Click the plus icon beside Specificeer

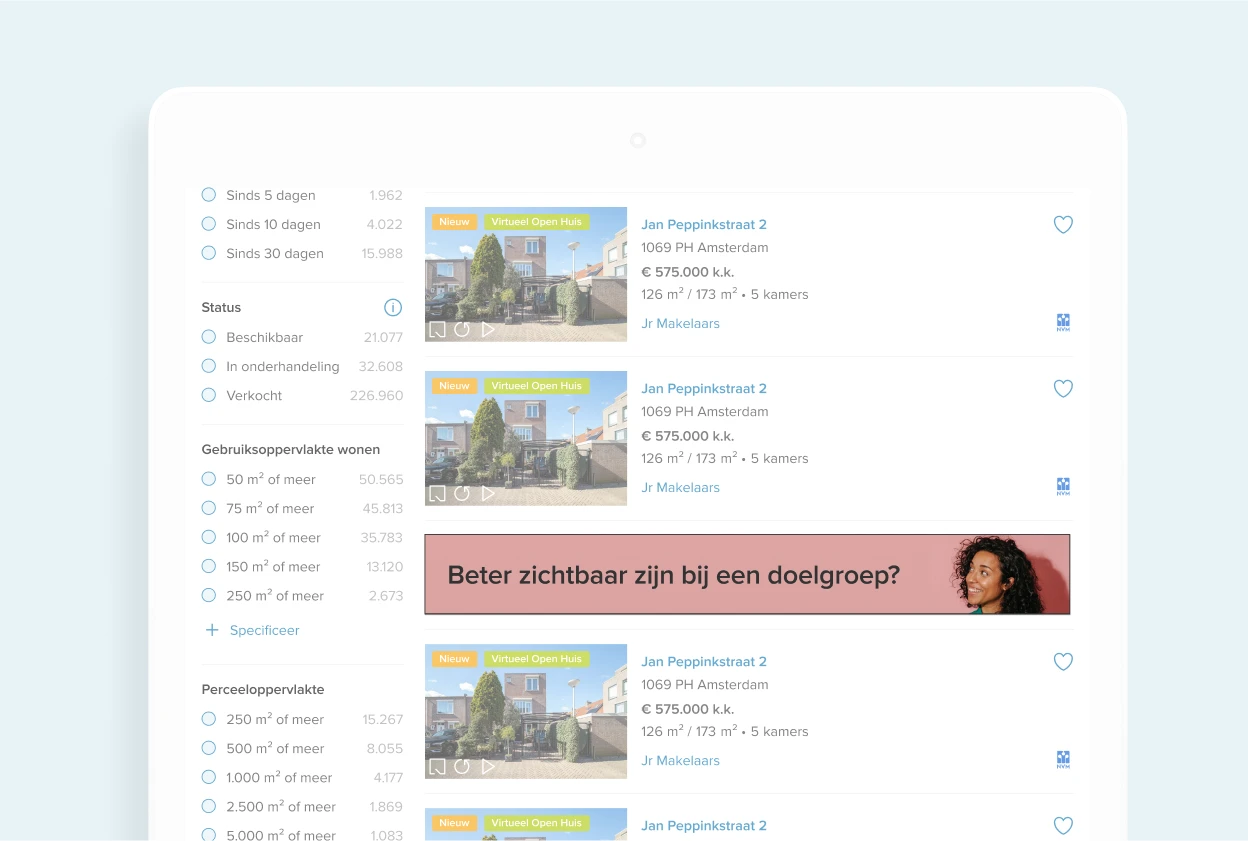tap(212, 630)
